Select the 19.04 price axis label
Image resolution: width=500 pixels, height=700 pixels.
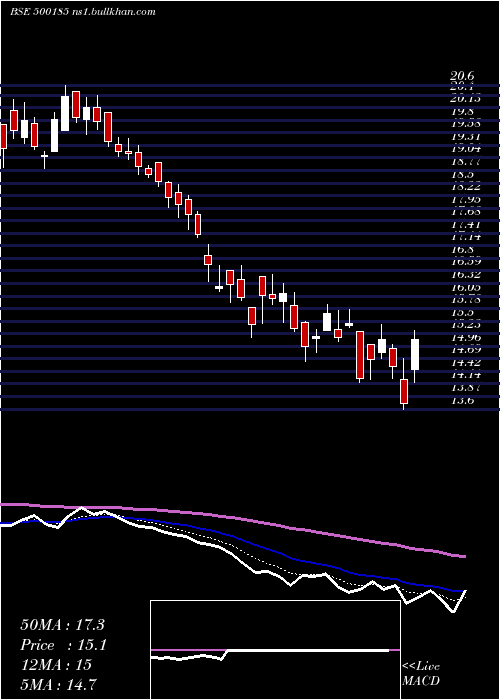(x=467, y=150)
